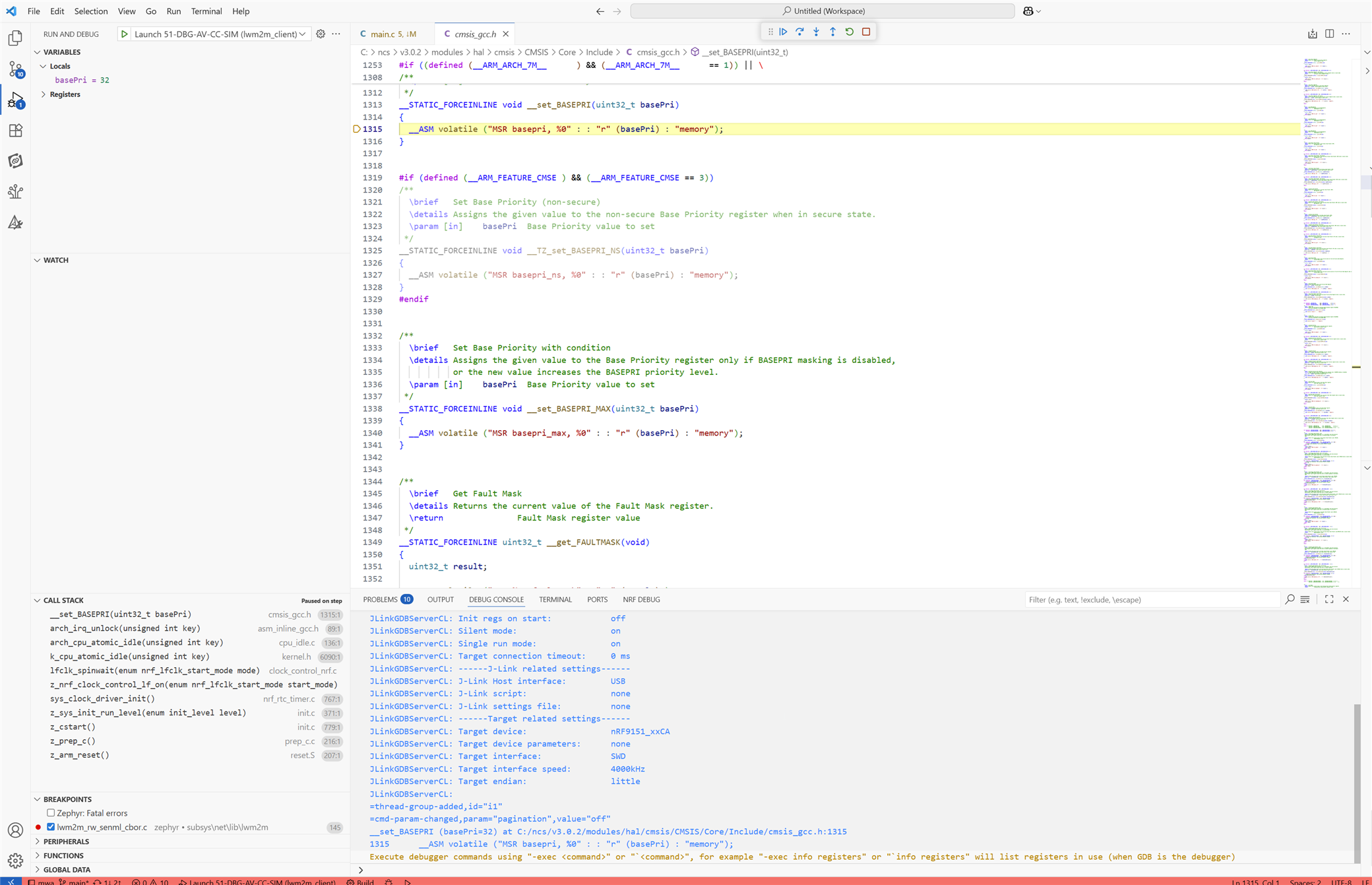Switch to the Terminal tab
Viewport: 1372px width, 885px height.
(x=555, y=599)
